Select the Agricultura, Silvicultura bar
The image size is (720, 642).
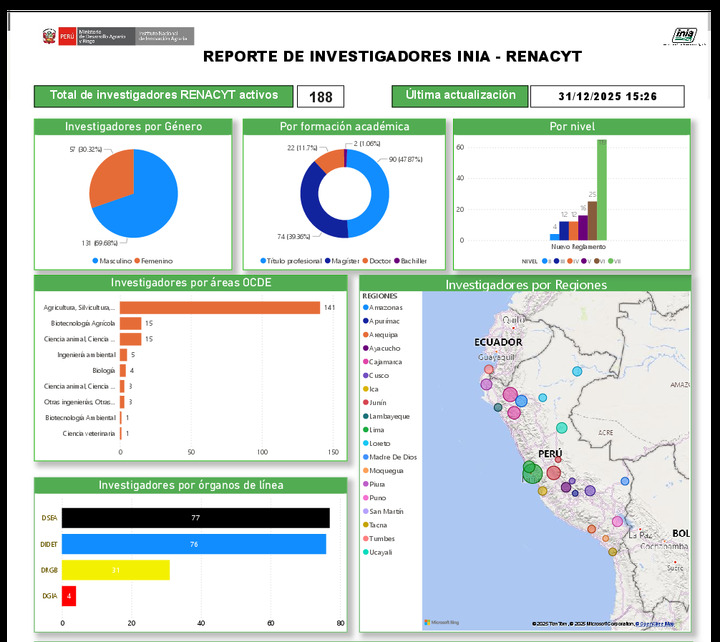pos(220,308)
